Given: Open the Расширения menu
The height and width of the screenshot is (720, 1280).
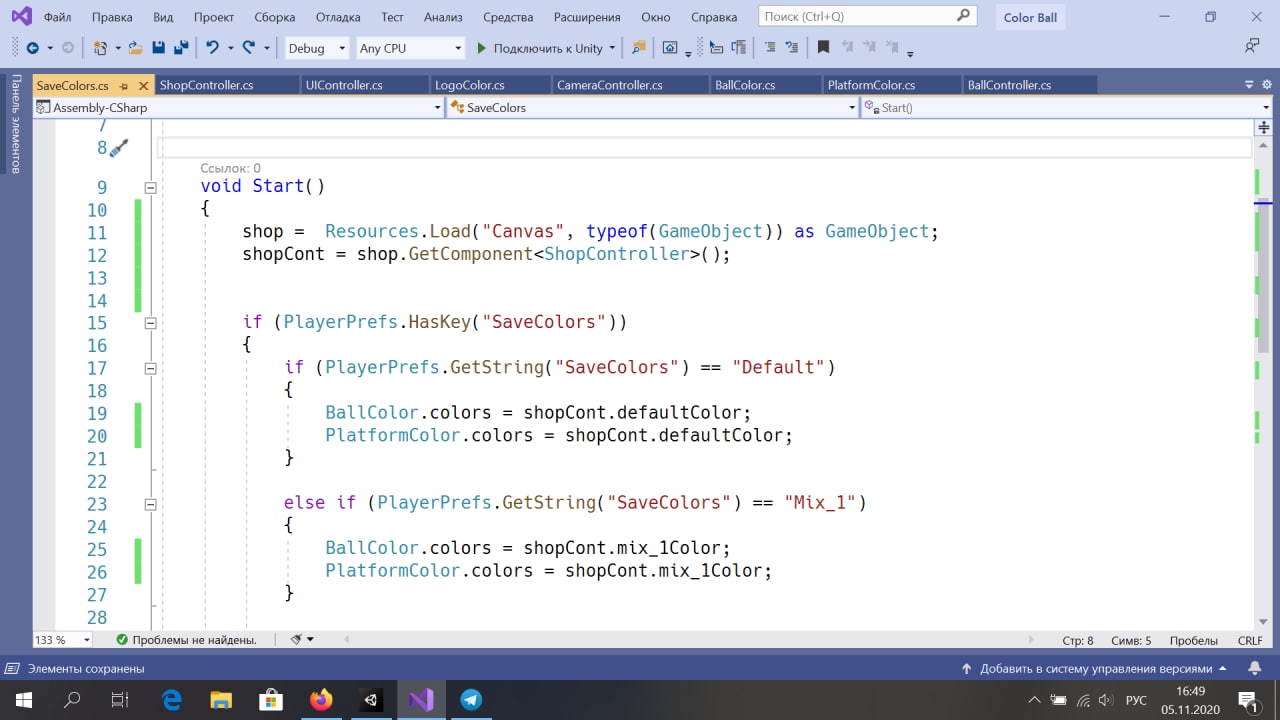Looking at the screenshot, I should click(586, 17).
